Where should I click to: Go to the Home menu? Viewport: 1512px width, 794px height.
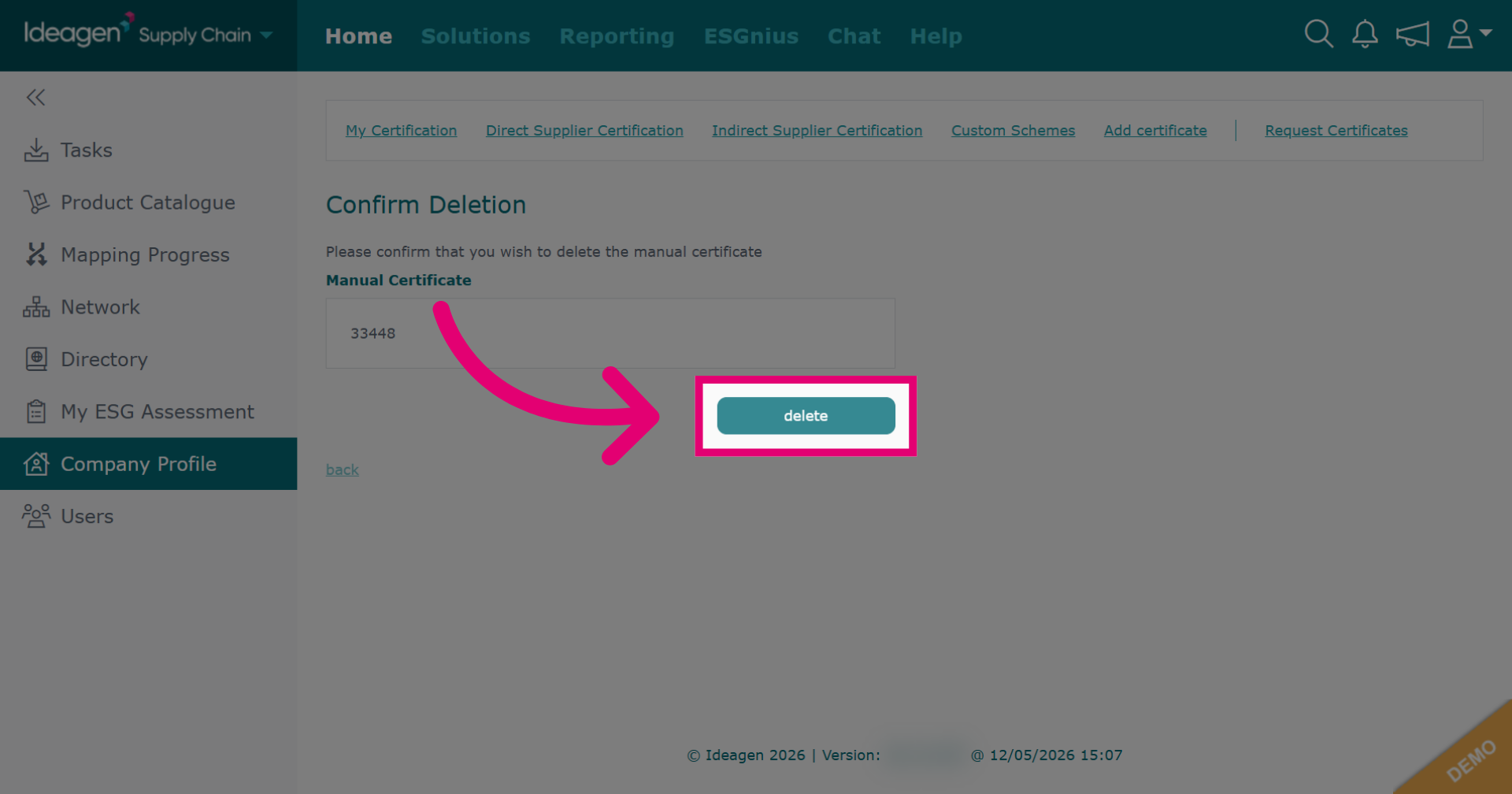[x=358, y=36]
